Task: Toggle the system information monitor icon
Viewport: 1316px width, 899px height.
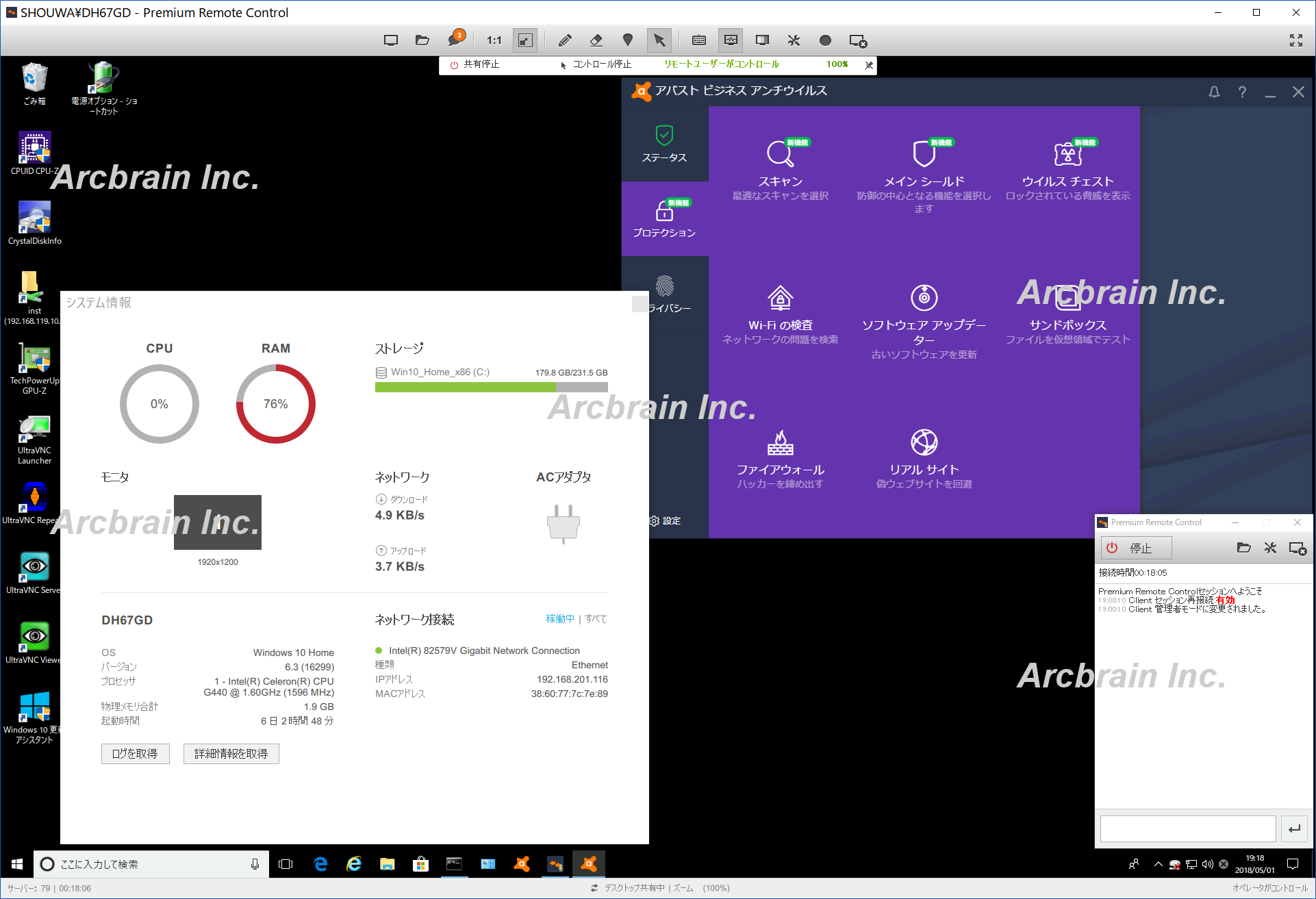Action: [x=731, y=40]
